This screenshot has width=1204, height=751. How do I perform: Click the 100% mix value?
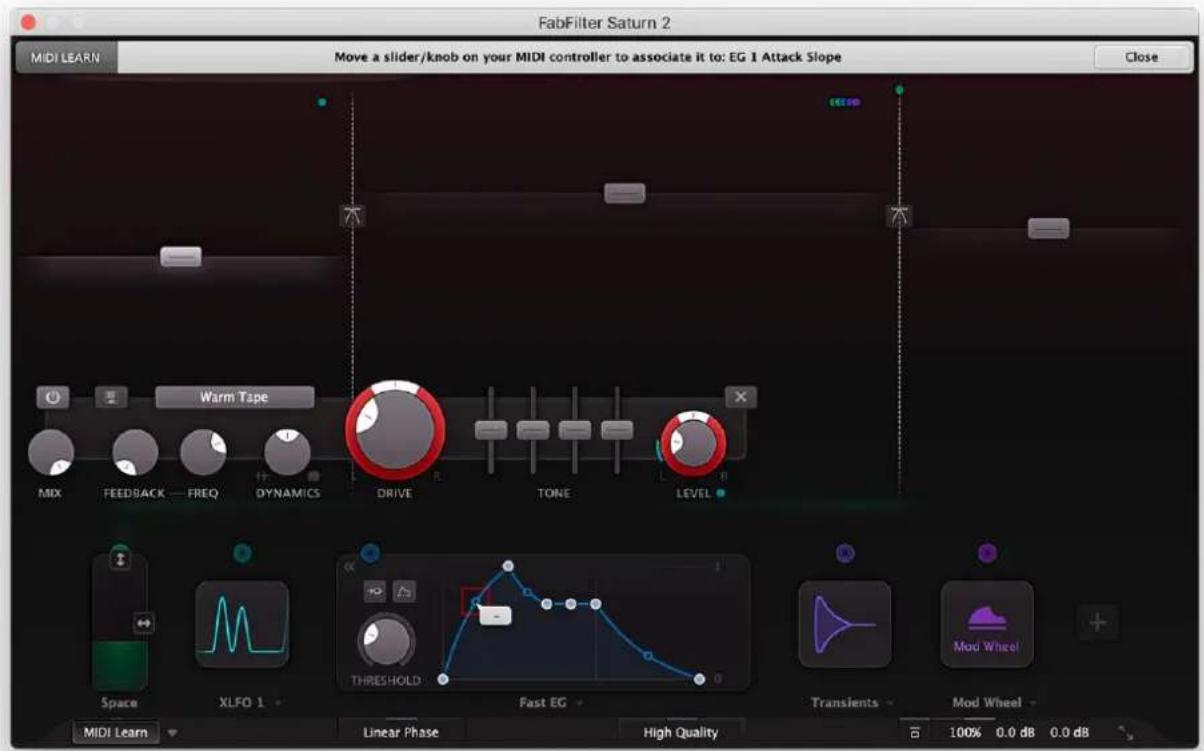click(965, 733)
